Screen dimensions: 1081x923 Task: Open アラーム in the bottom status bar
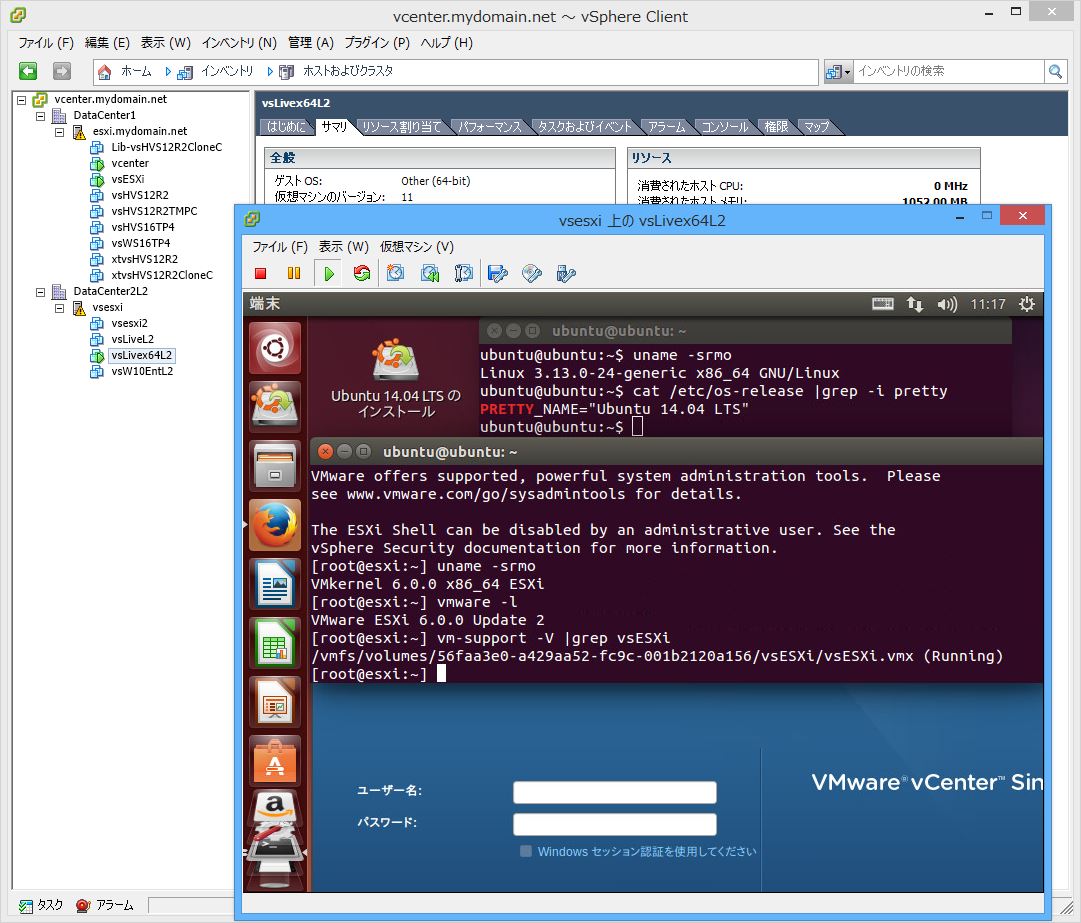(105, 906)
